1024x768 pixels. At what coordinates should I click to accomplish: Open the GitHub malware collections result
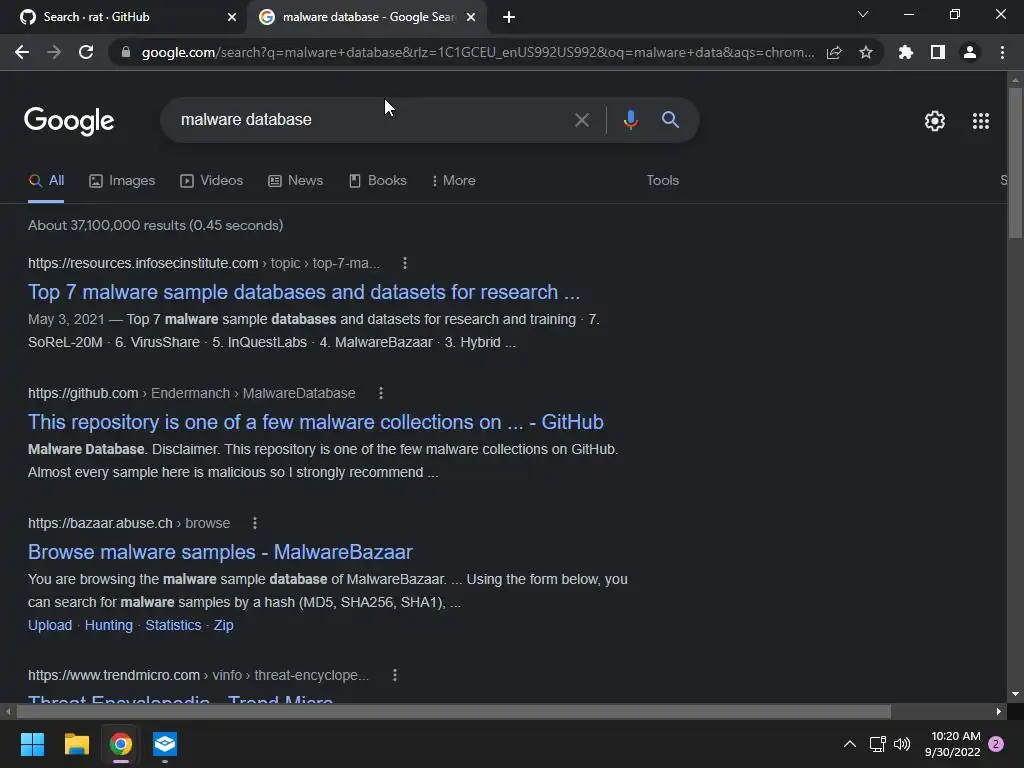315,422
